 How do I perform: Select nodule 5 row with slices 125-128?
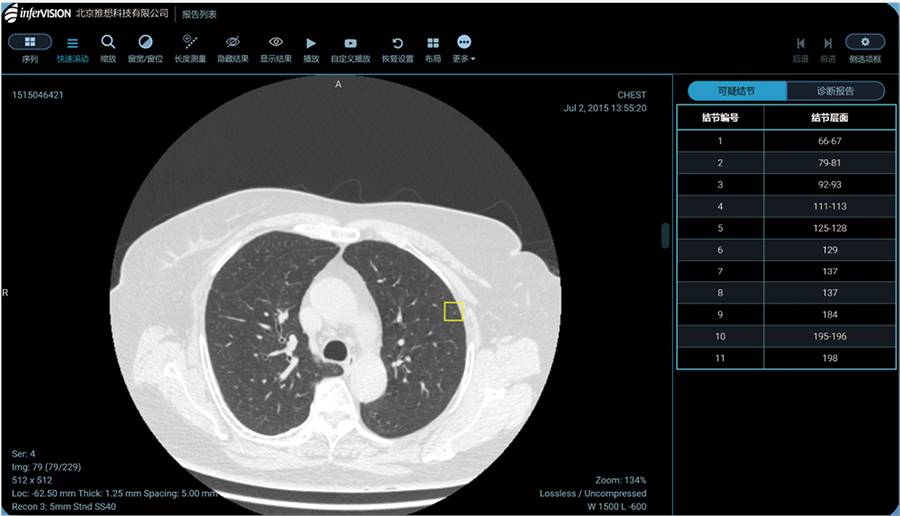point(786,229)
